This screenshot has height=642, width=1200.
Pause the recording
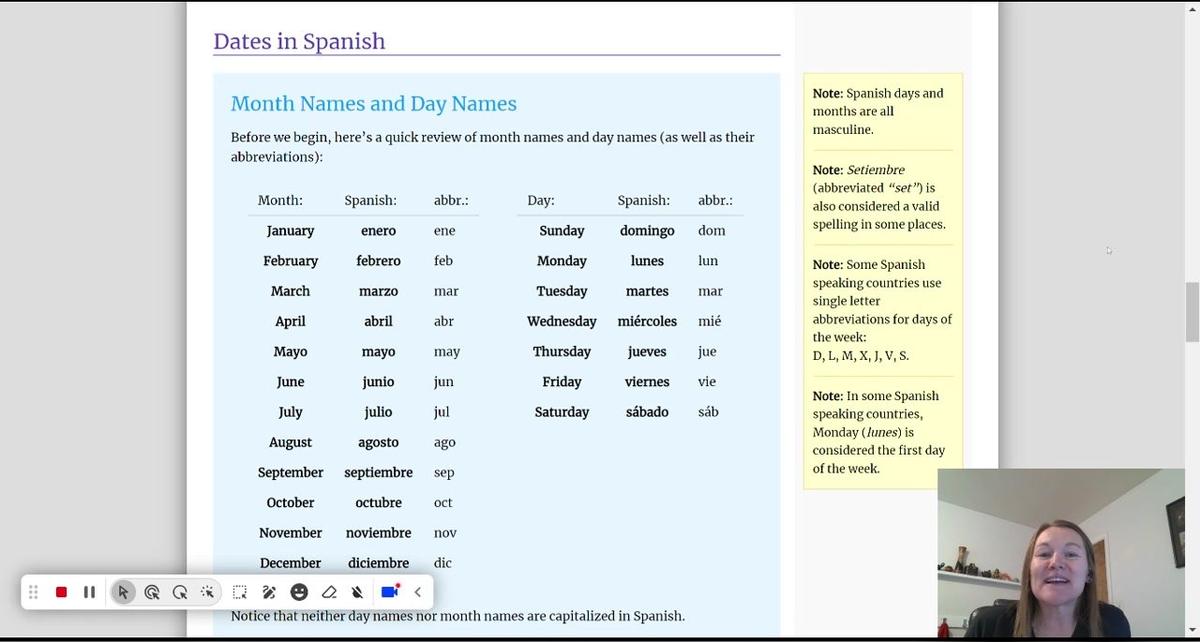tap(89, 592)
